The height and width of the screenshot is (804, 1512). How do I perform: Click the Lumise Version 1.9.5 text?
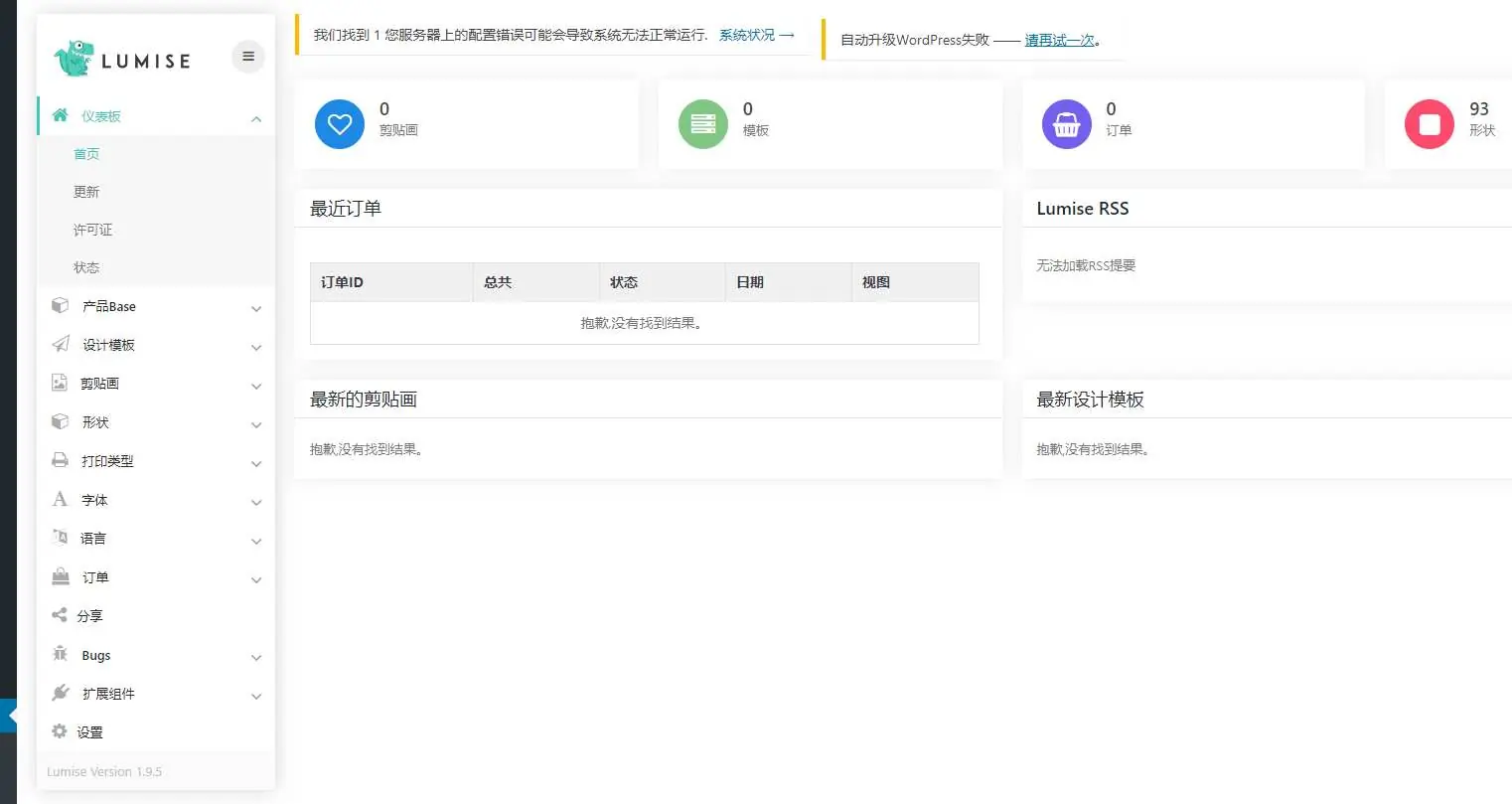104,771
